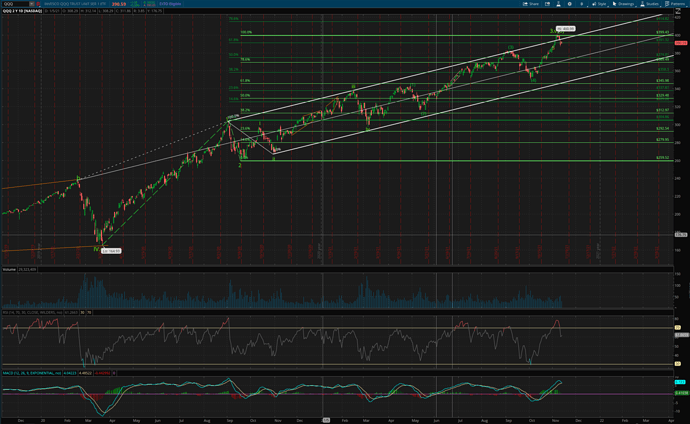Click the green wave label IV near low
The image size is (690, 424).
(x=96, y=249)
